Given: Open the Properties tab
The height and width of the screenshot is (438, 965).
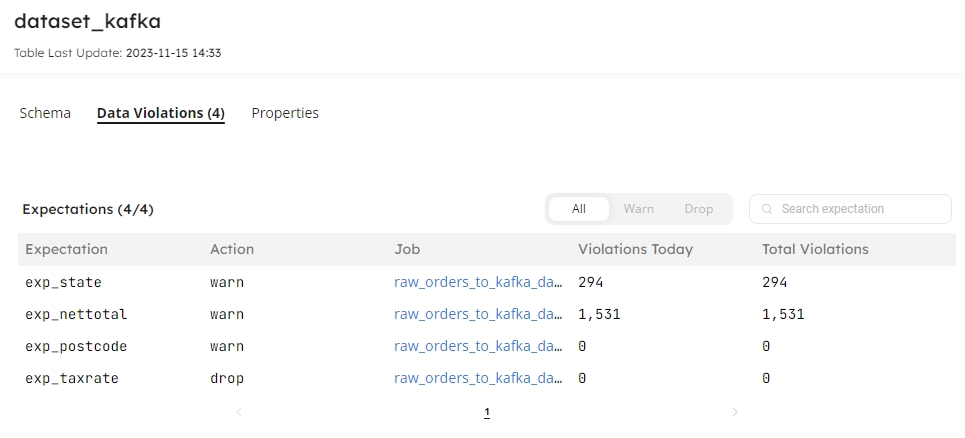Looking at the screenshot, I should pyautogui.click(x=285, y=113).
